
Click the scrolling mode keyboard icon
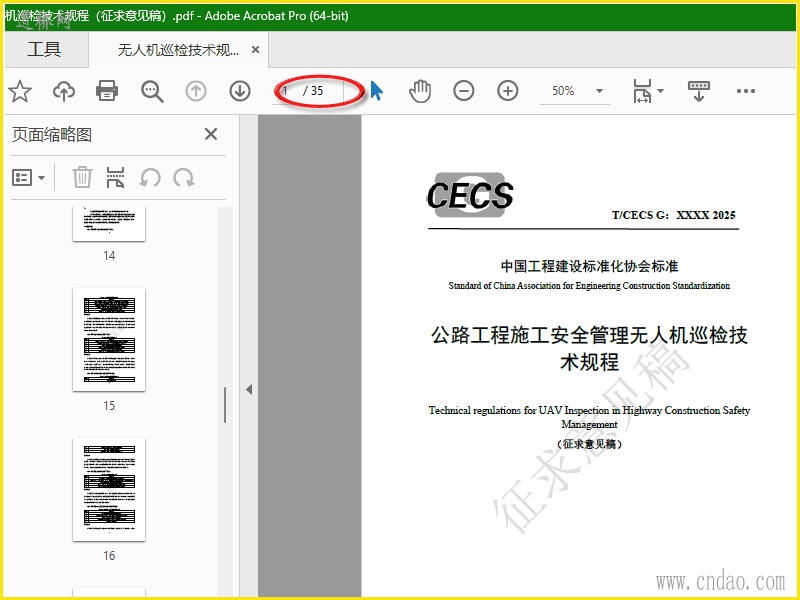pos(699,91)
